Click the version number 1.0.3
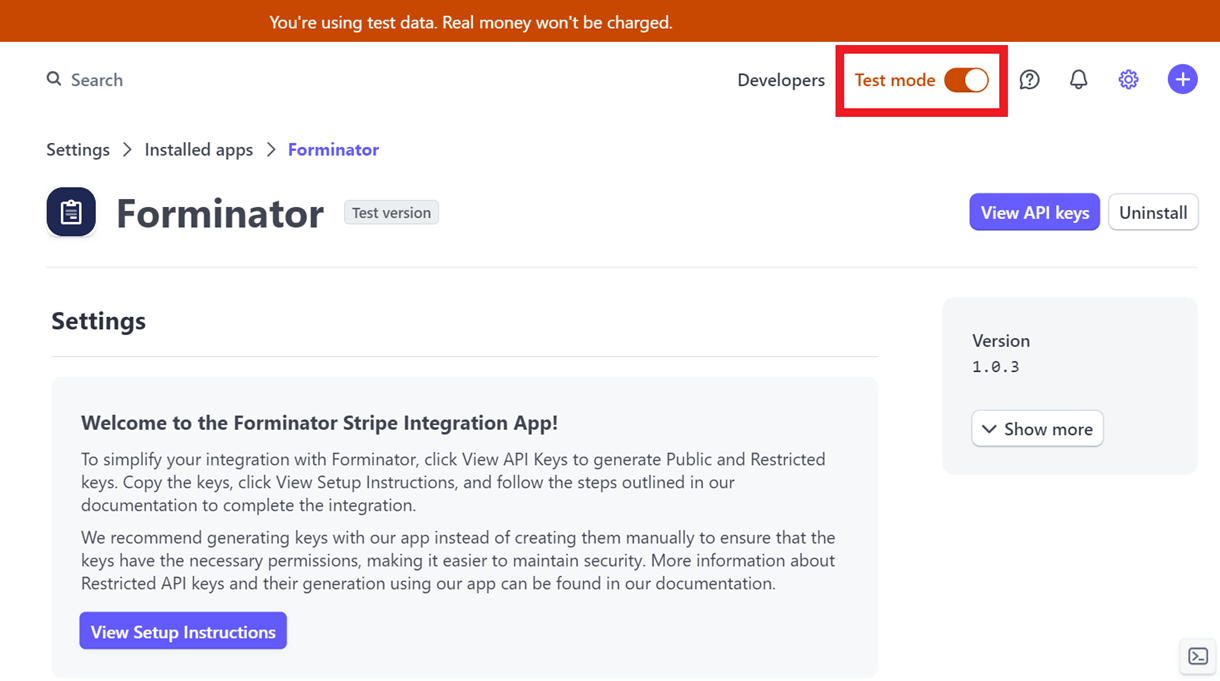Screen dimensions: 1220x681 996,367
